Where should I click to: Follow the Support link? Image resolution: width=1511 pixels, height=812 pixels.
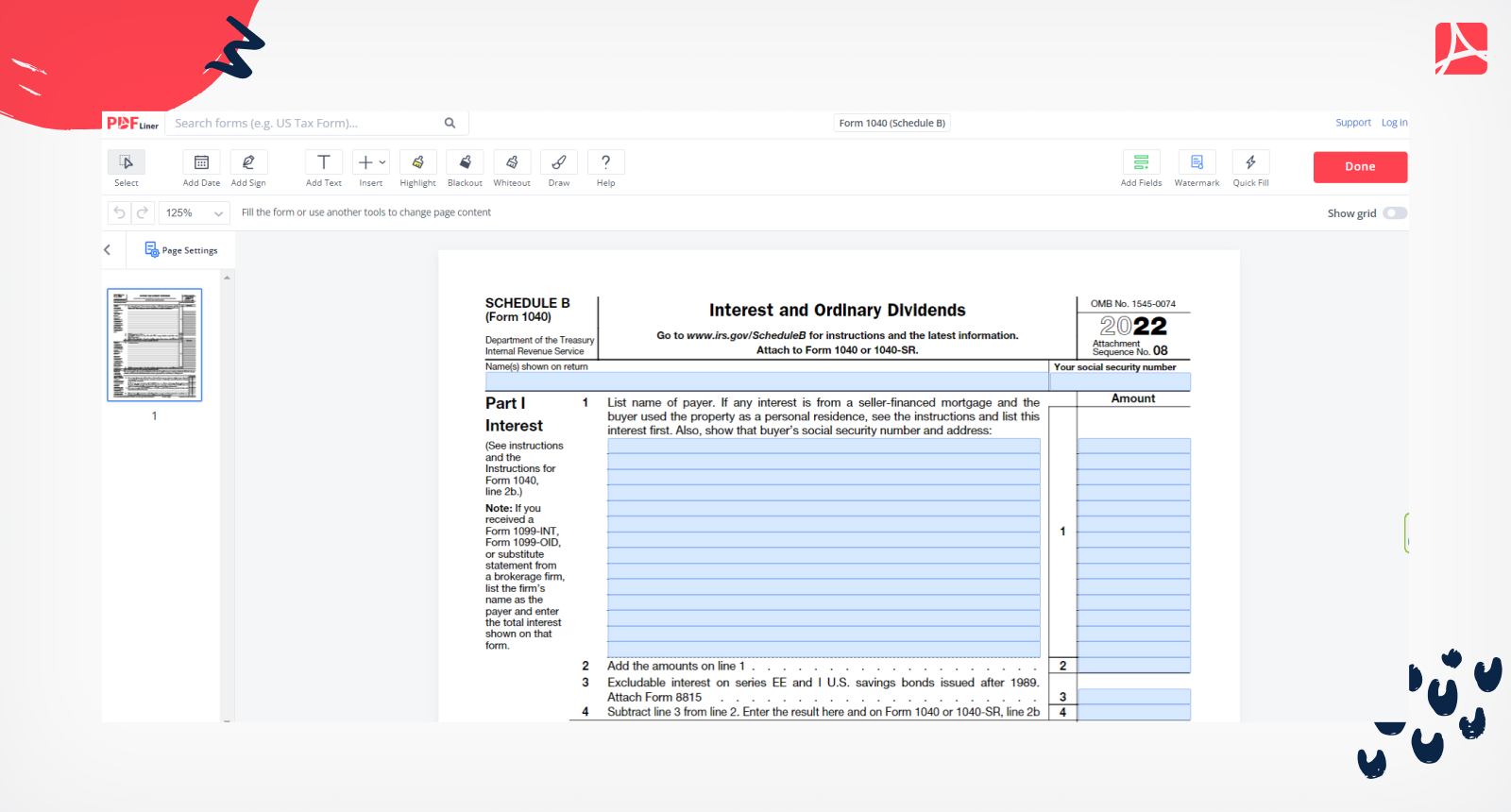pyautogui.click(x=1352, y=123)
